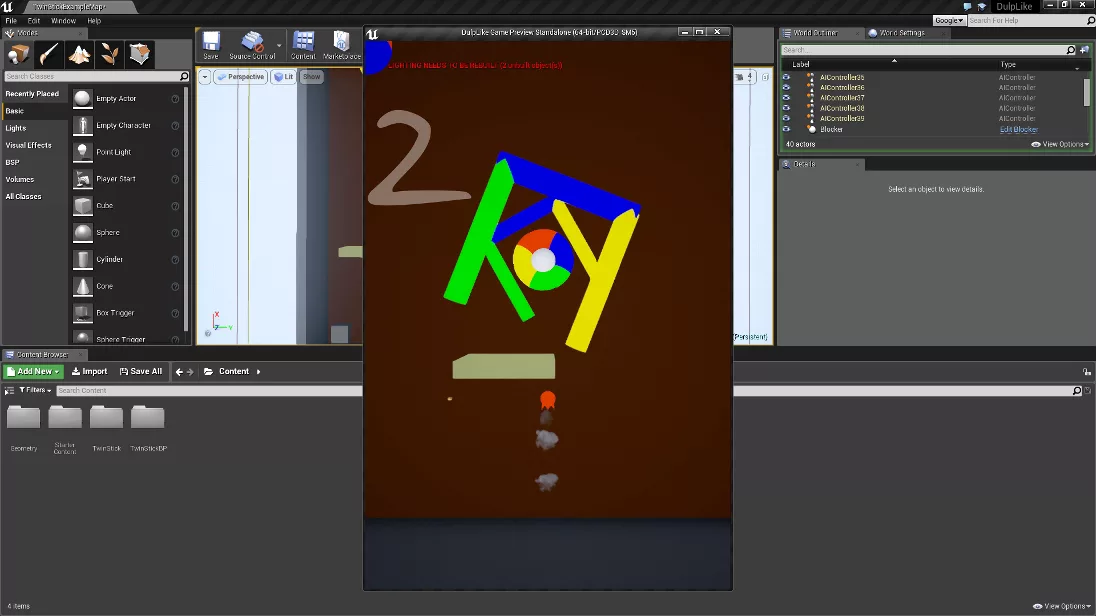Image resolution: width=1096 pixels, height=616 pixels.
Task: Click the Sphere shape icon
Action: click(x=82, y=233)
